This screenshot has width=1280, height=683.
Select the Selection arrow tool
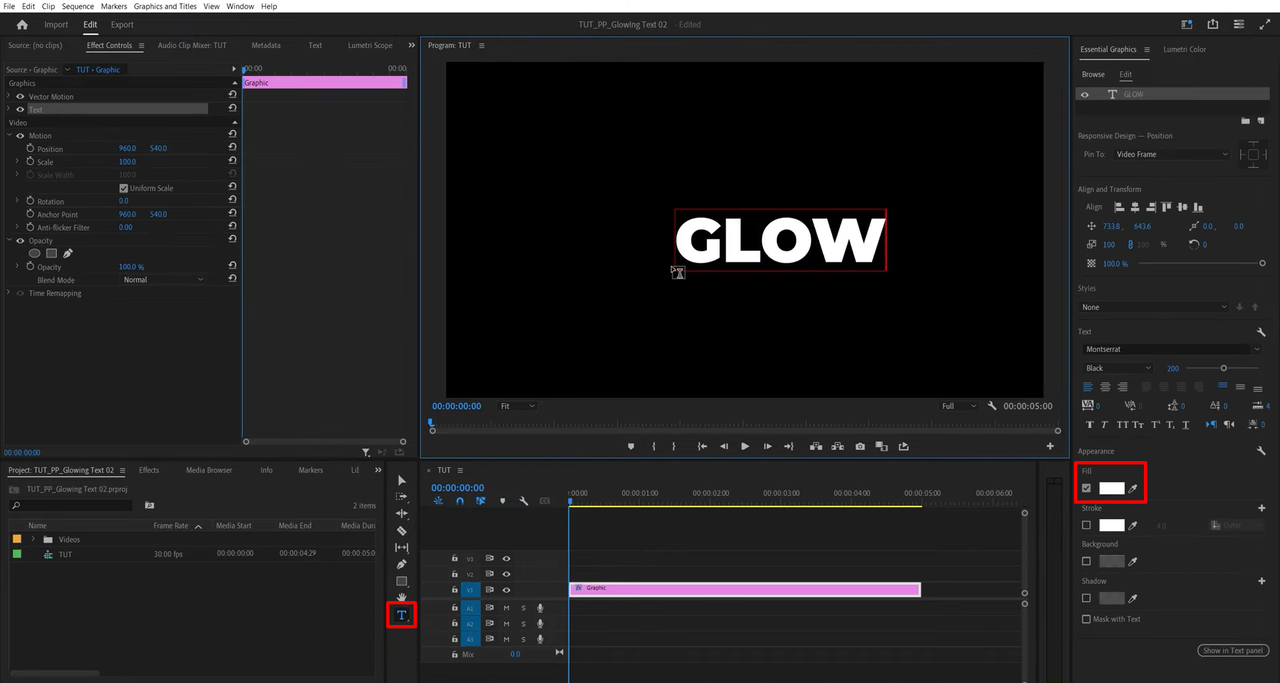tap(402, 481)
